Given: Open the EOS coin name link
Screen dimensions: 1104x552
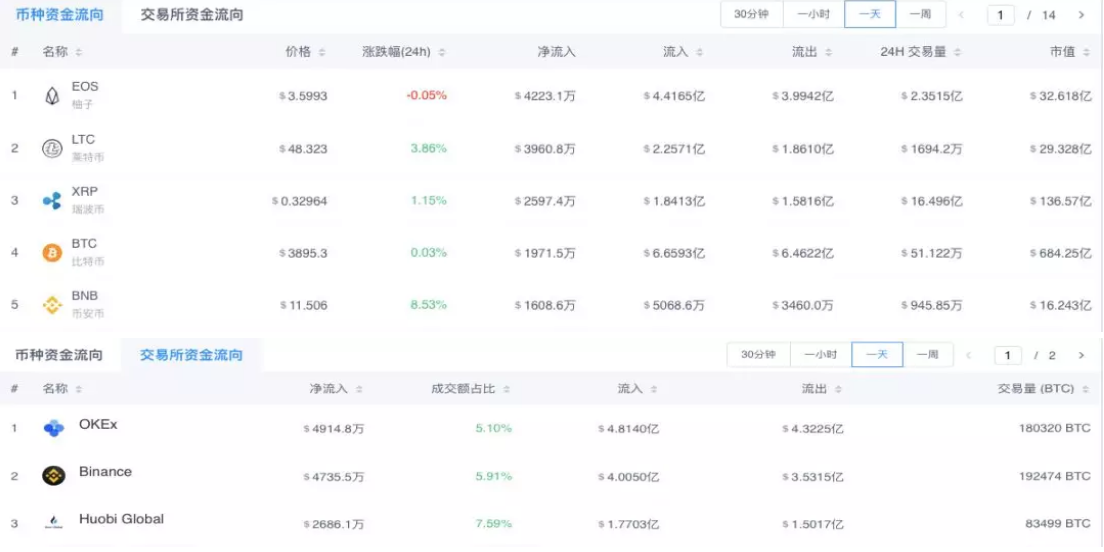Looking at the screenshot, I should (85, 87).
